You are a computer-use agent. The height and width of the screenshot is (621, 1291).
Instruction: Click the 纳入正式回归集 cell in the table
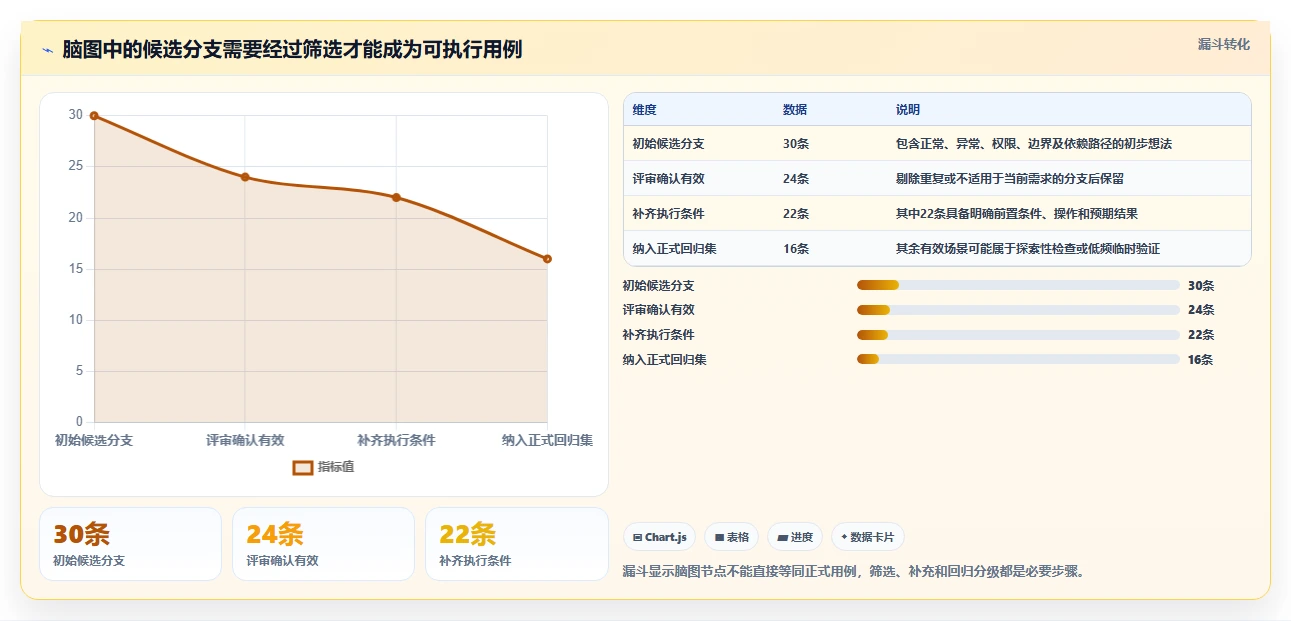coord(674,249)
